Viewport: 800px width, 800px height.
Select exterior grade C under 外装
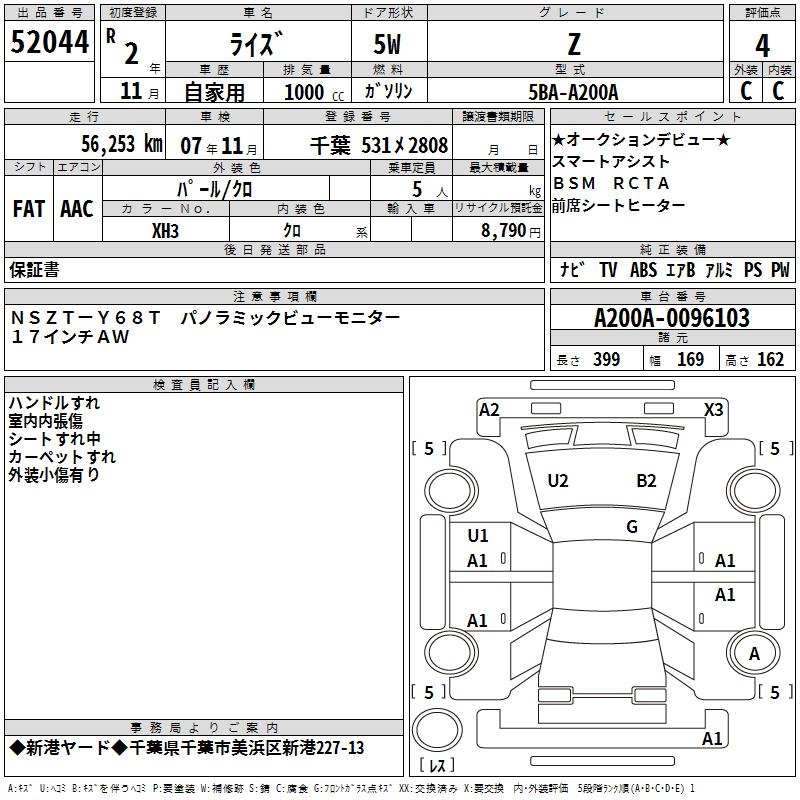[x=746, y=91]
